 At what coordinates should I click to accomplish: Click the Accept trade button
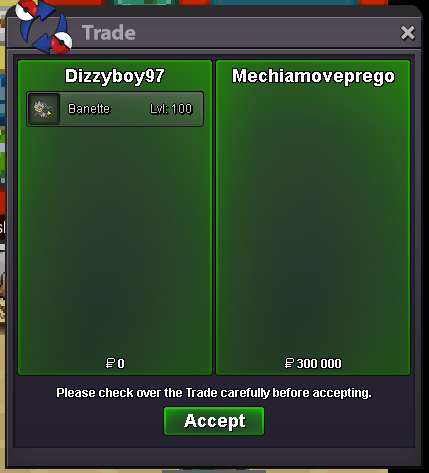(214, 421)
